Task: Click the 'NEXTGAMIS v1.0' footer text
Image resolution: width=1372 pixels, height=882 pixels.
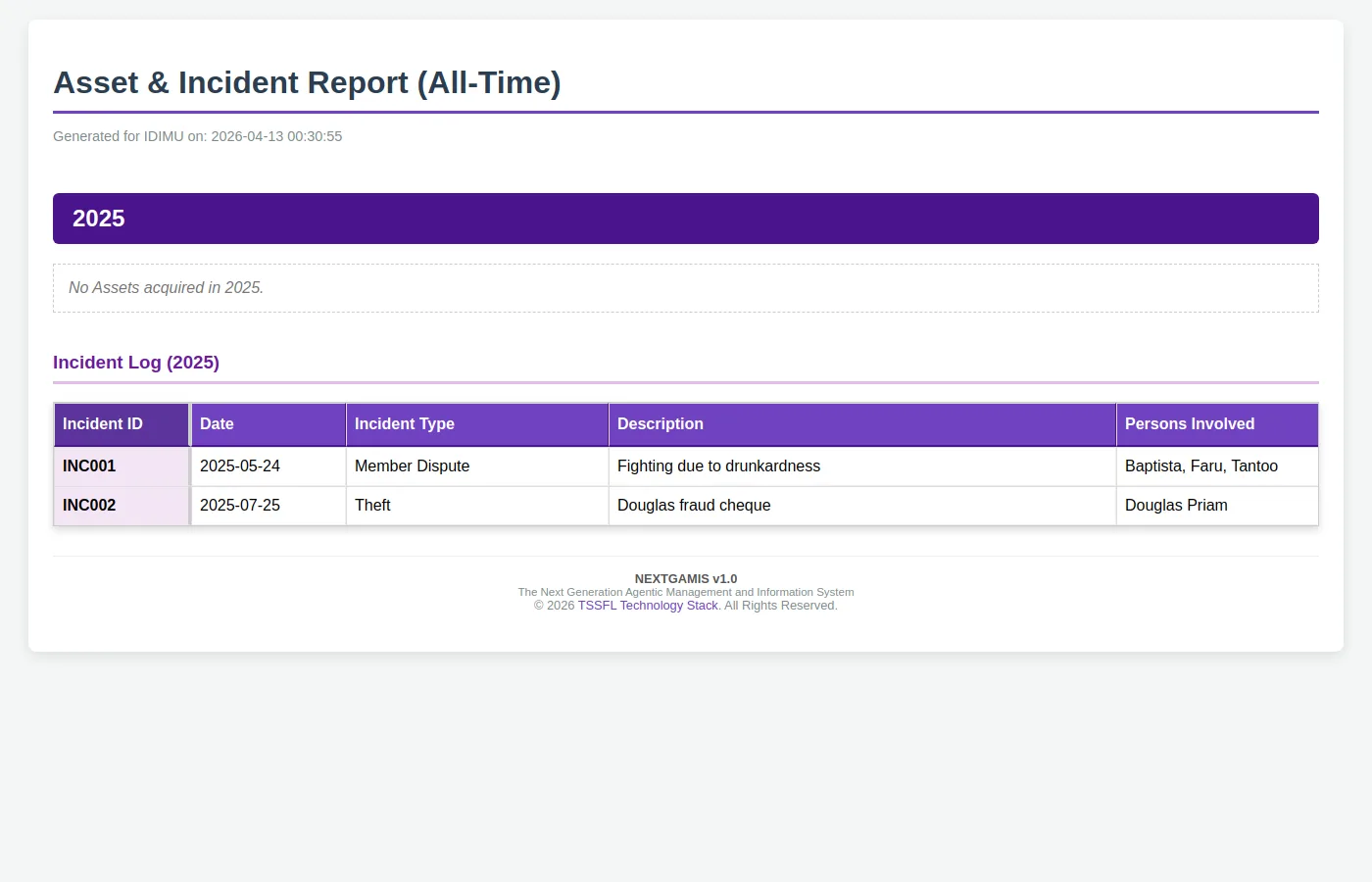Action: [686, 579]
